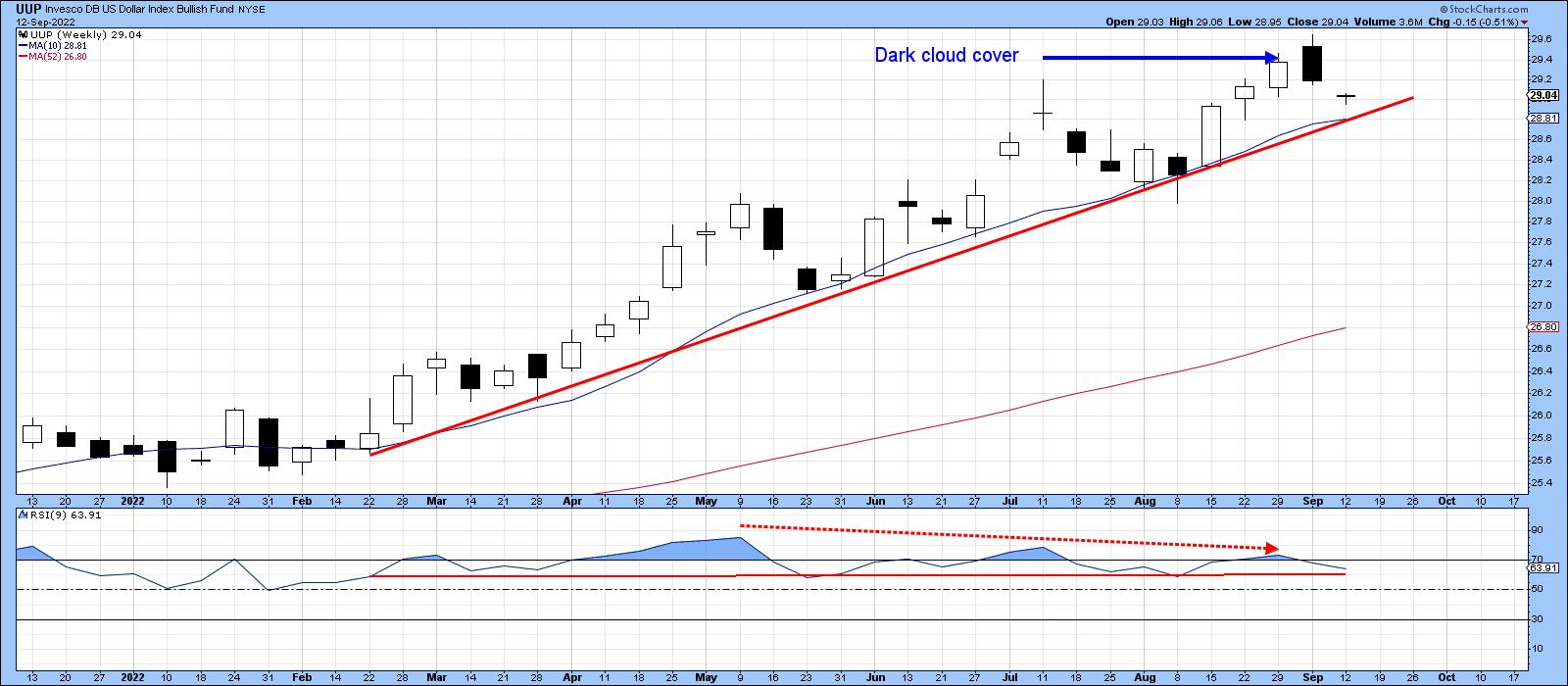Click the doji candle for Sep 12 week
The width and height of the screenshot is (1568, 686).
1346,97
